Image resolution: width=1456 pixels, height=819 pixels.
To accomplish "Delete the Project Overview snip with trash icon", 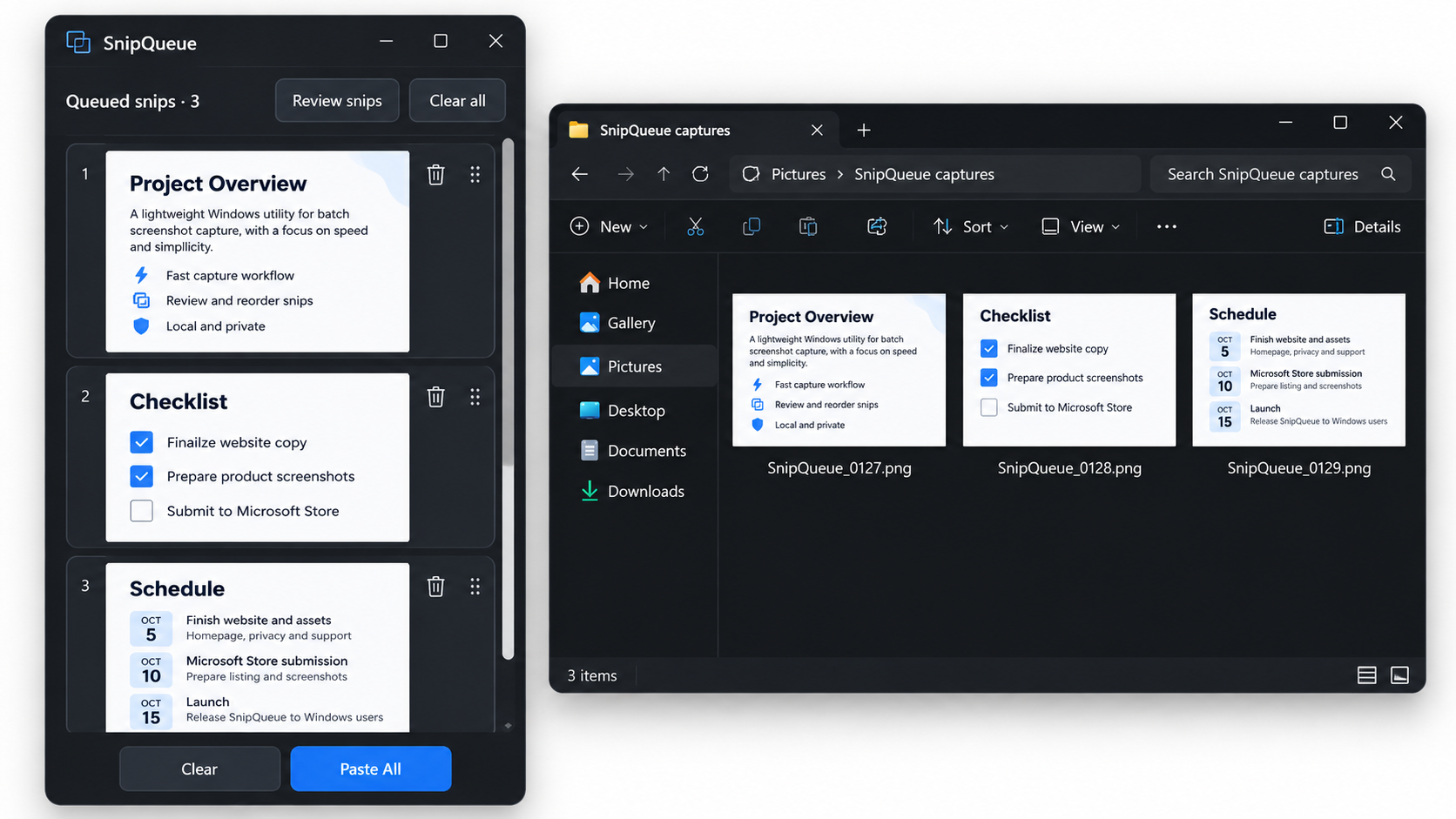I will (436, 174).
